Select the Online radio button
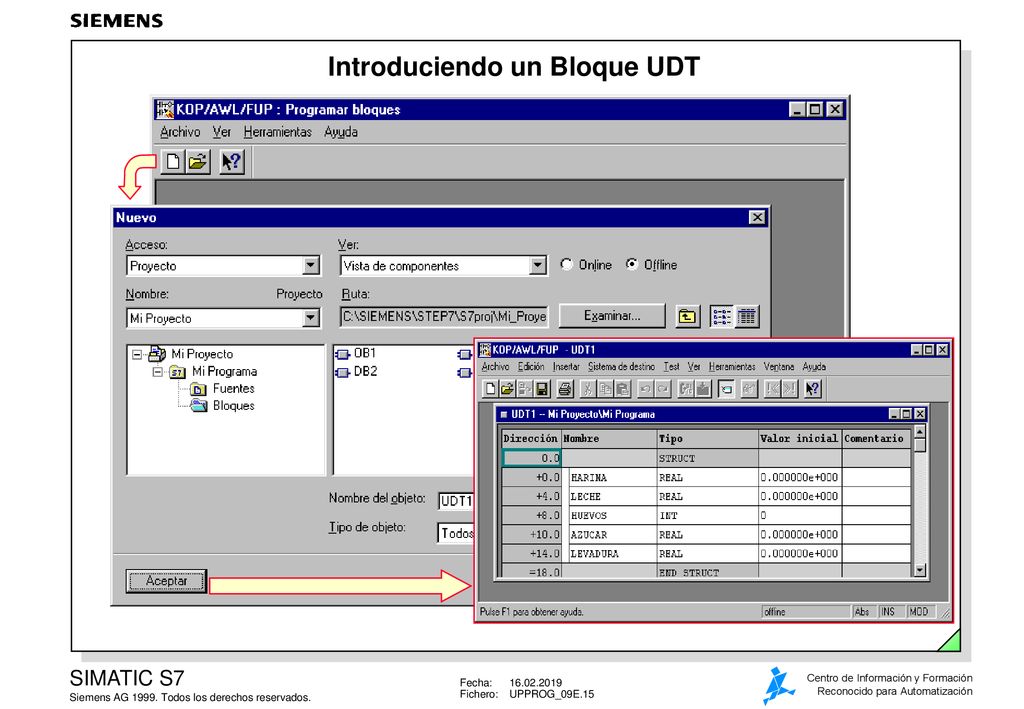The image size is (1024, 709). pos(566,264)
